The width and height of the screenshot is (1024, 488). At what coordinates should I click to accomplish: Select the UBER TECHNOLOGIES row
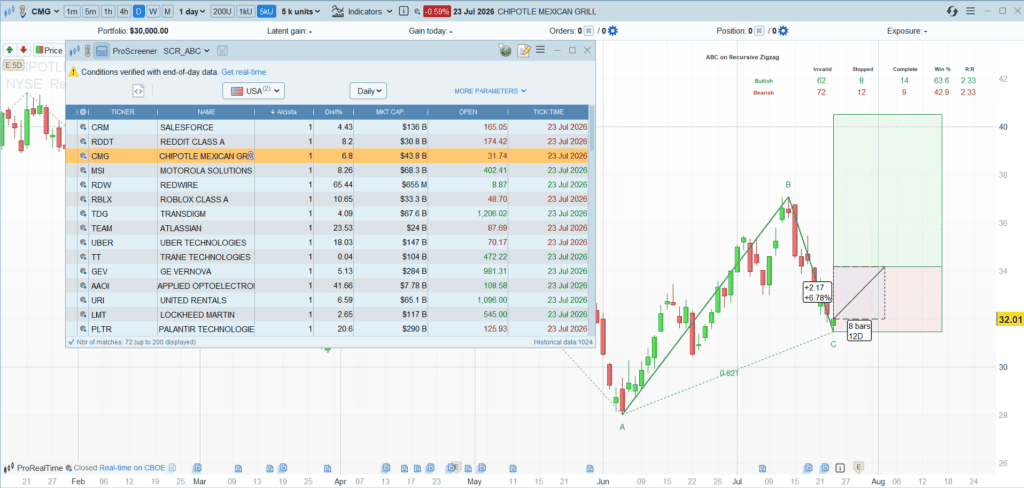click(327, 242)
